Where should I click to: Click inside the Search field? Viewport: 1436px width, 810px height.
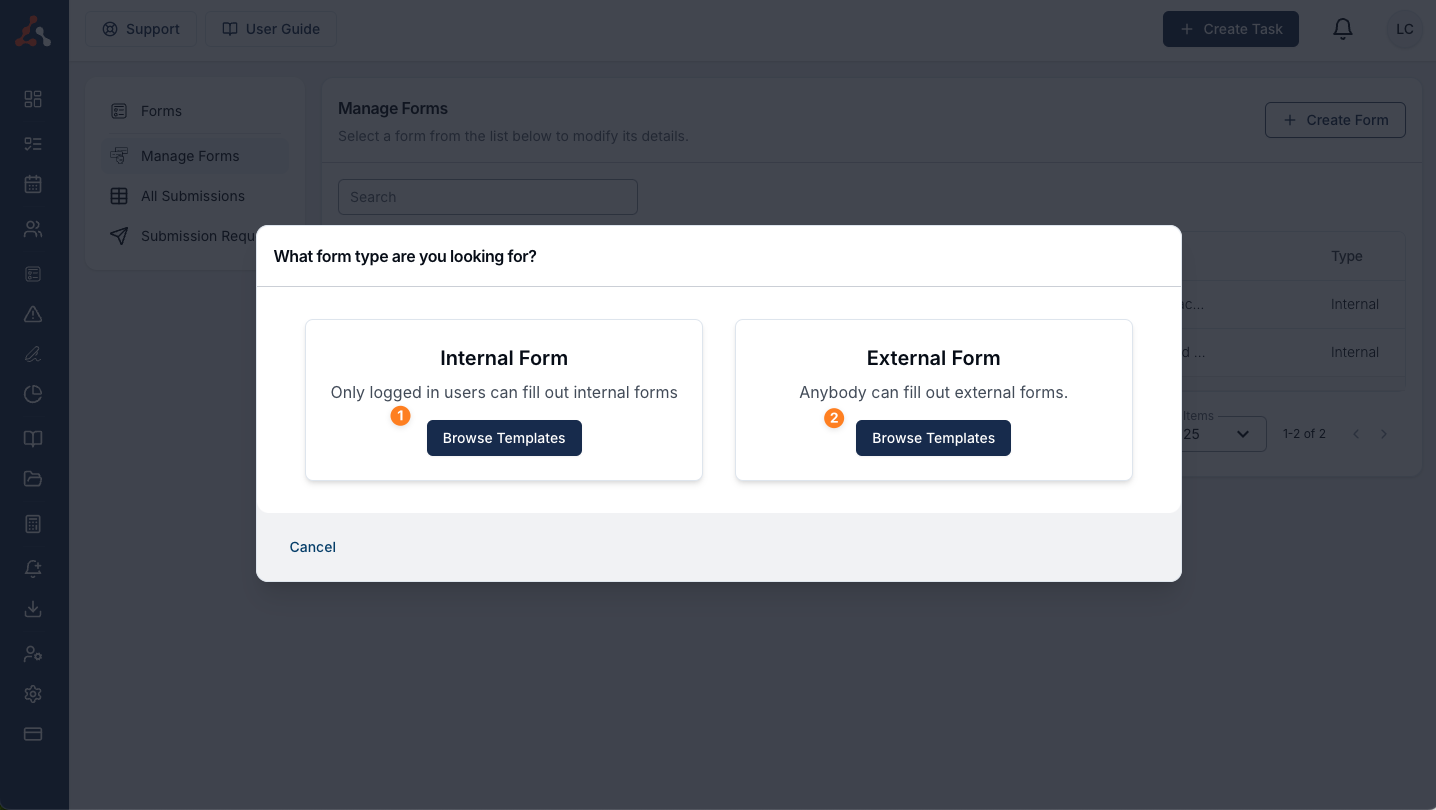488,197
